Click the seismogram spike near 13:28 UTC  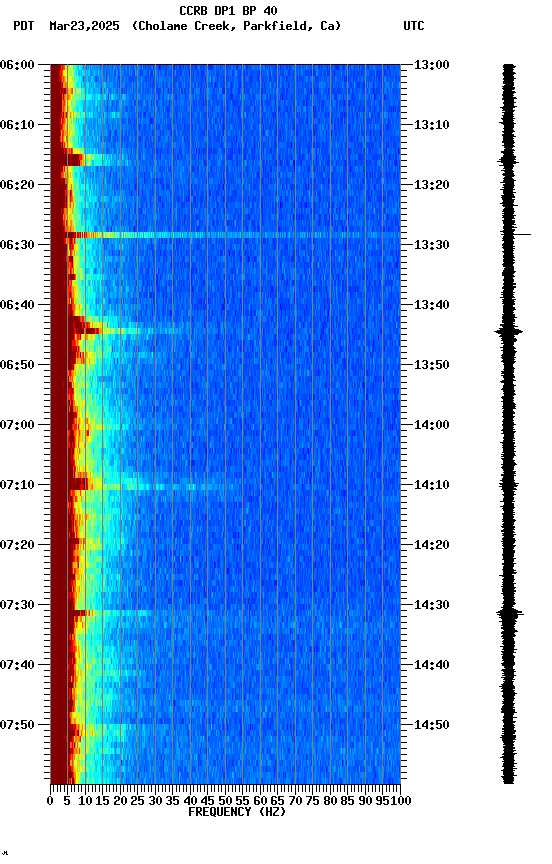pyautogui.click(x=521, y=235)
